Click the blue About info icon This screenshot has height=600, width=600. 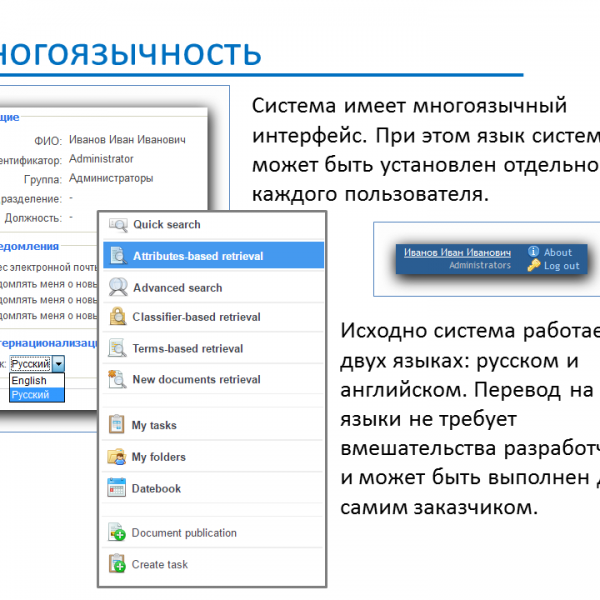point(534,252)
